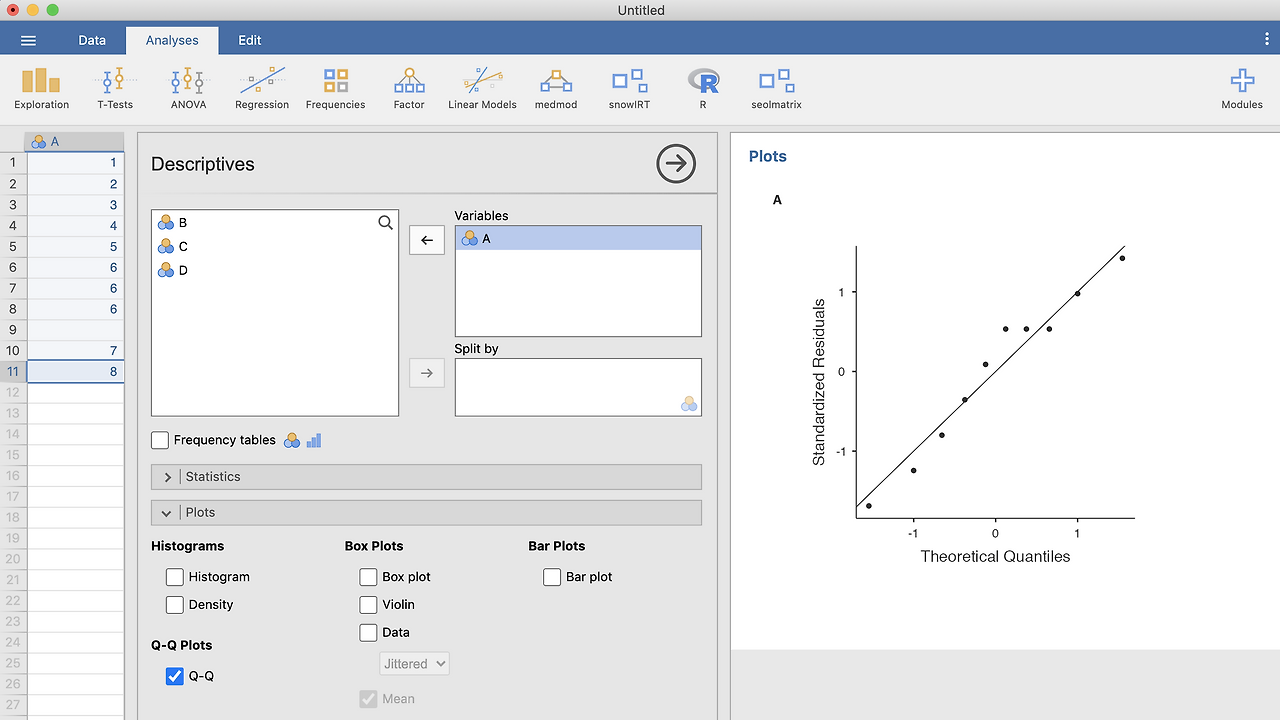This screenshot has height=720, width=1280.
Task: Collapse the Plots section
Action: [x=426, y=512]
